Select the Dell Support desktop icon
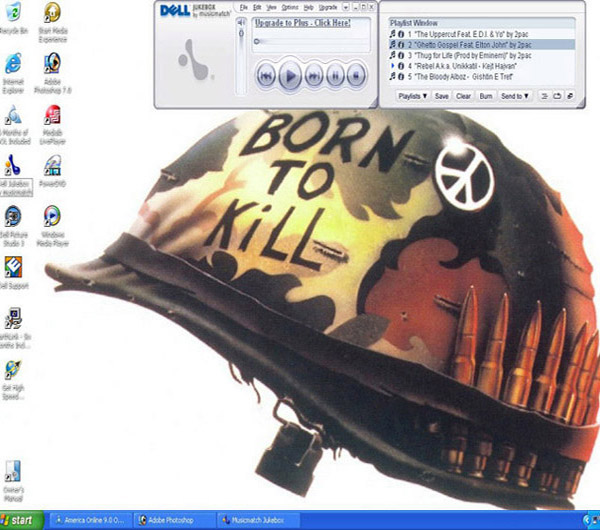 tap(14, 273)
